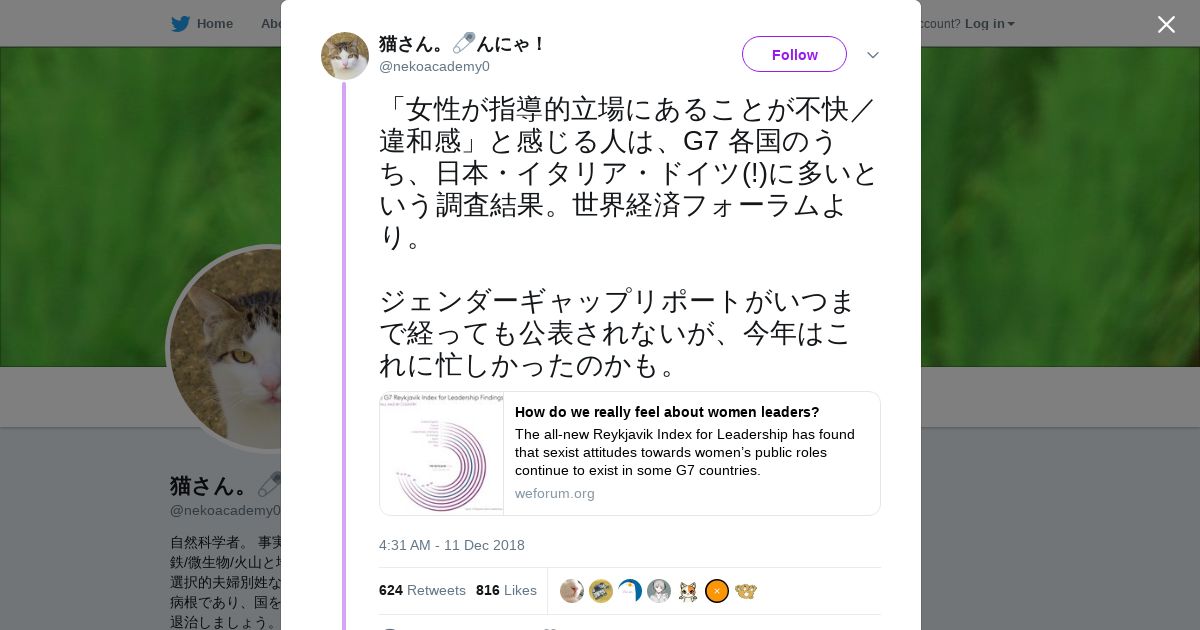The width and height of the screenshot is (1200, 630).
Task: Click the Reykjavik Index chart thumbnail
Action: (x=442, y=454)
